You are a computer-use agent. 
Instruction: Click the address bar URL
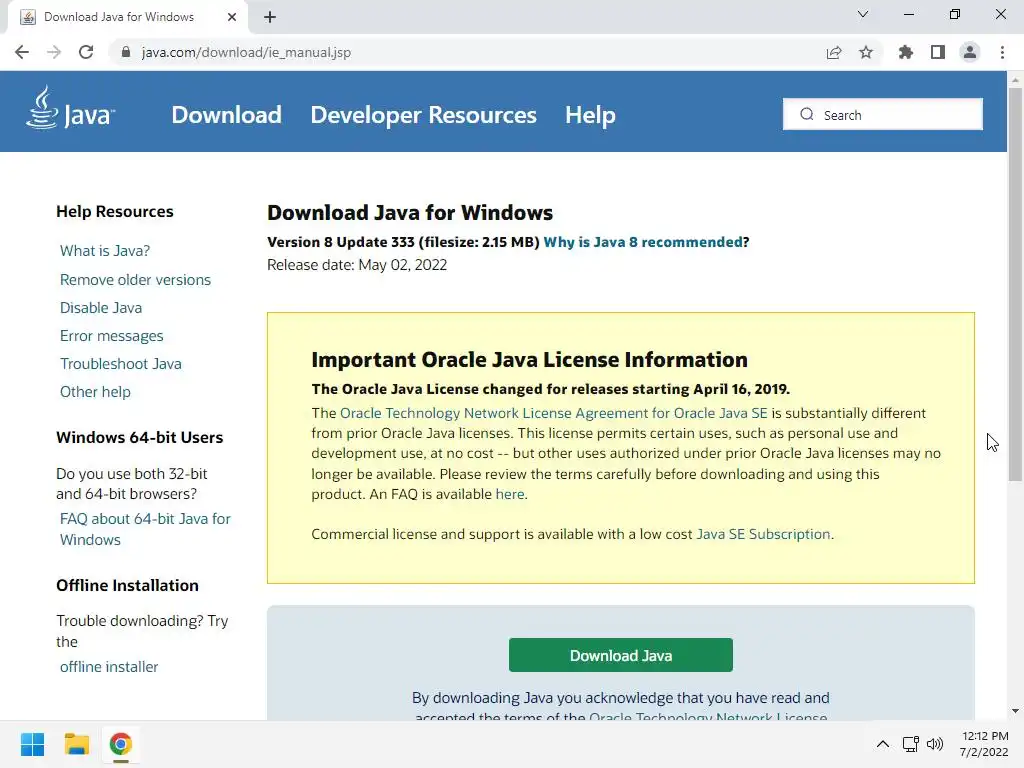tap(246, 52)
